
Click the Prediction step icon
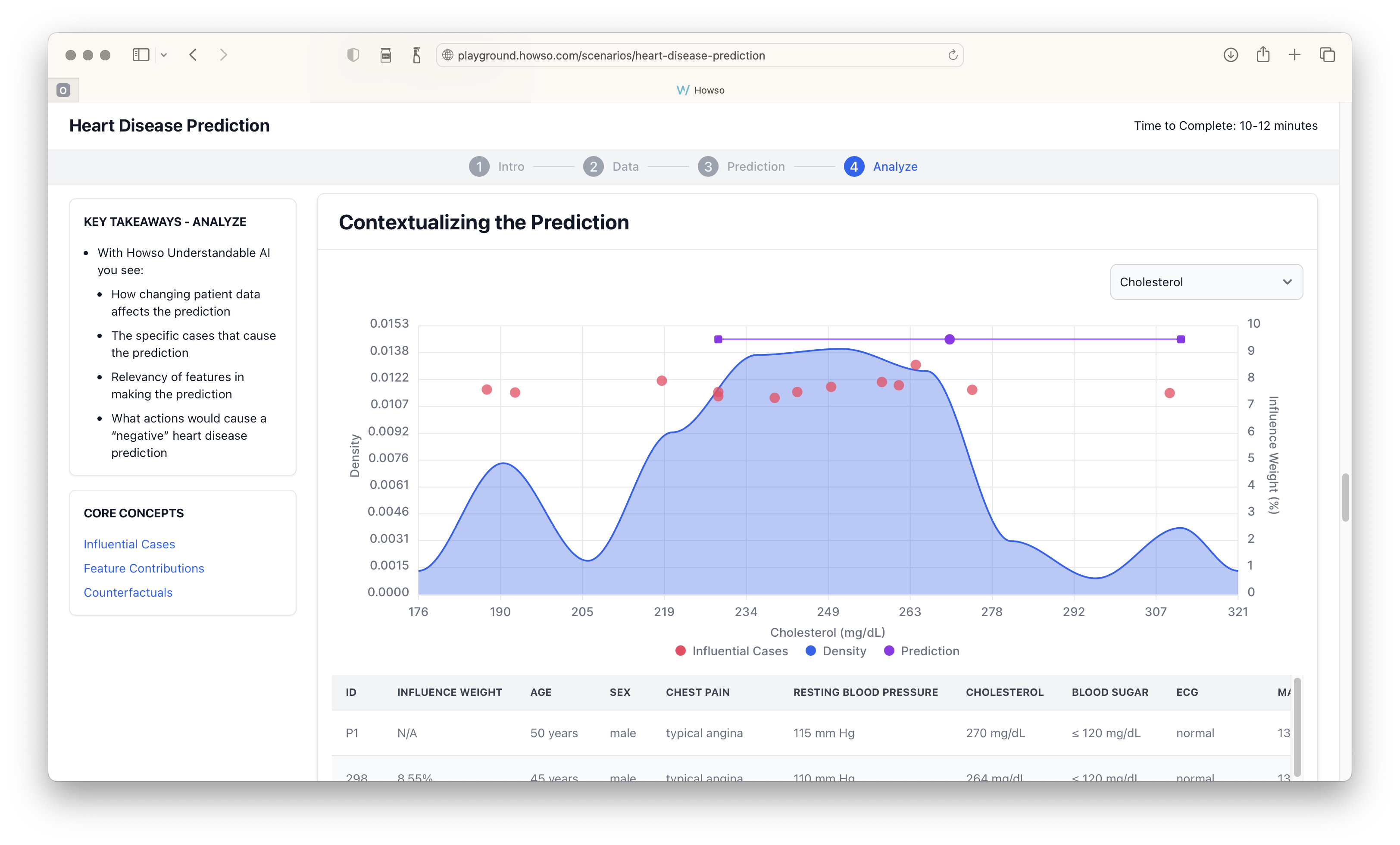(707, 166)
